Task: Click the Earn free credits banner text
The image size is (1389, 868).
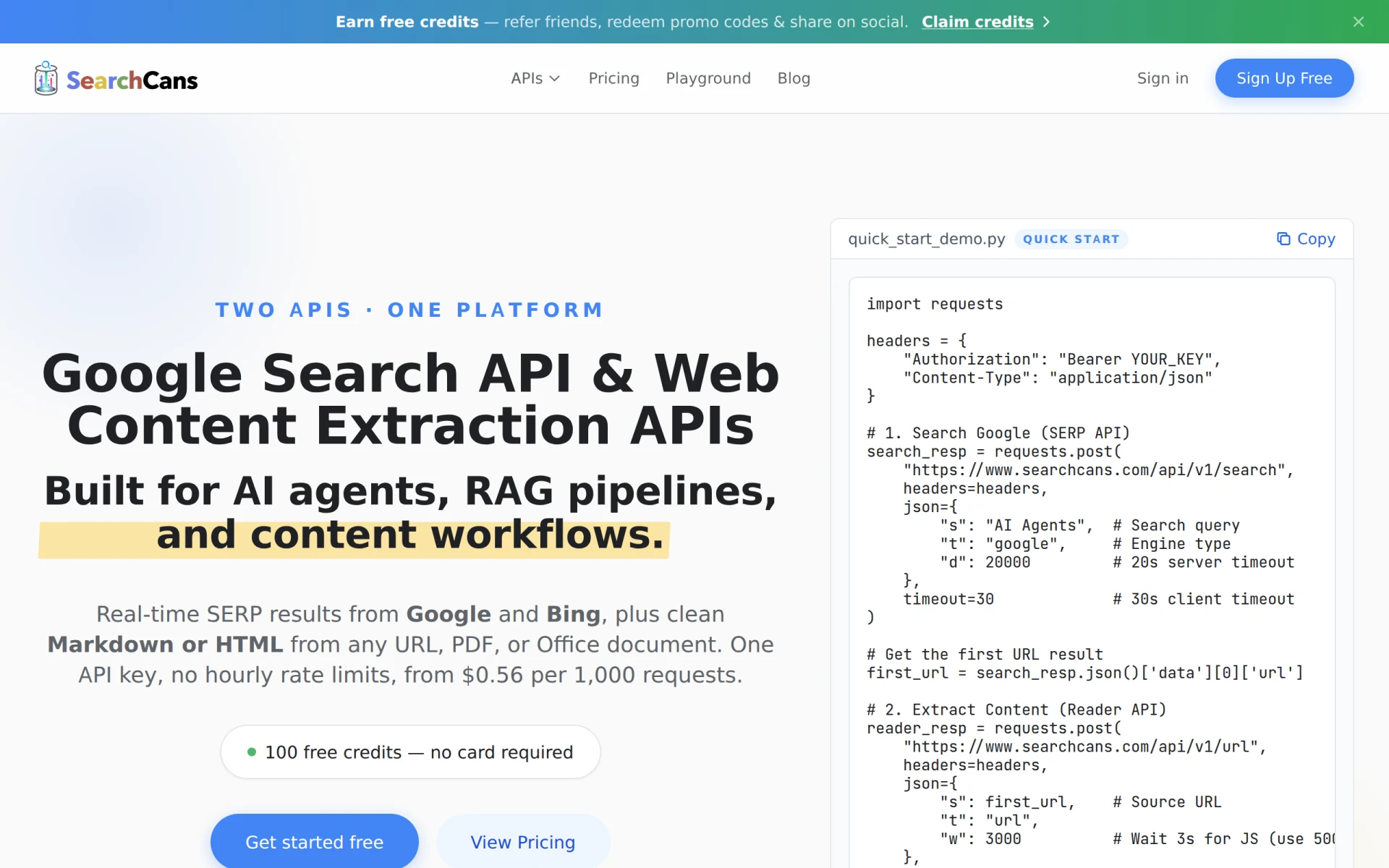Action: (x=407, y=22)
